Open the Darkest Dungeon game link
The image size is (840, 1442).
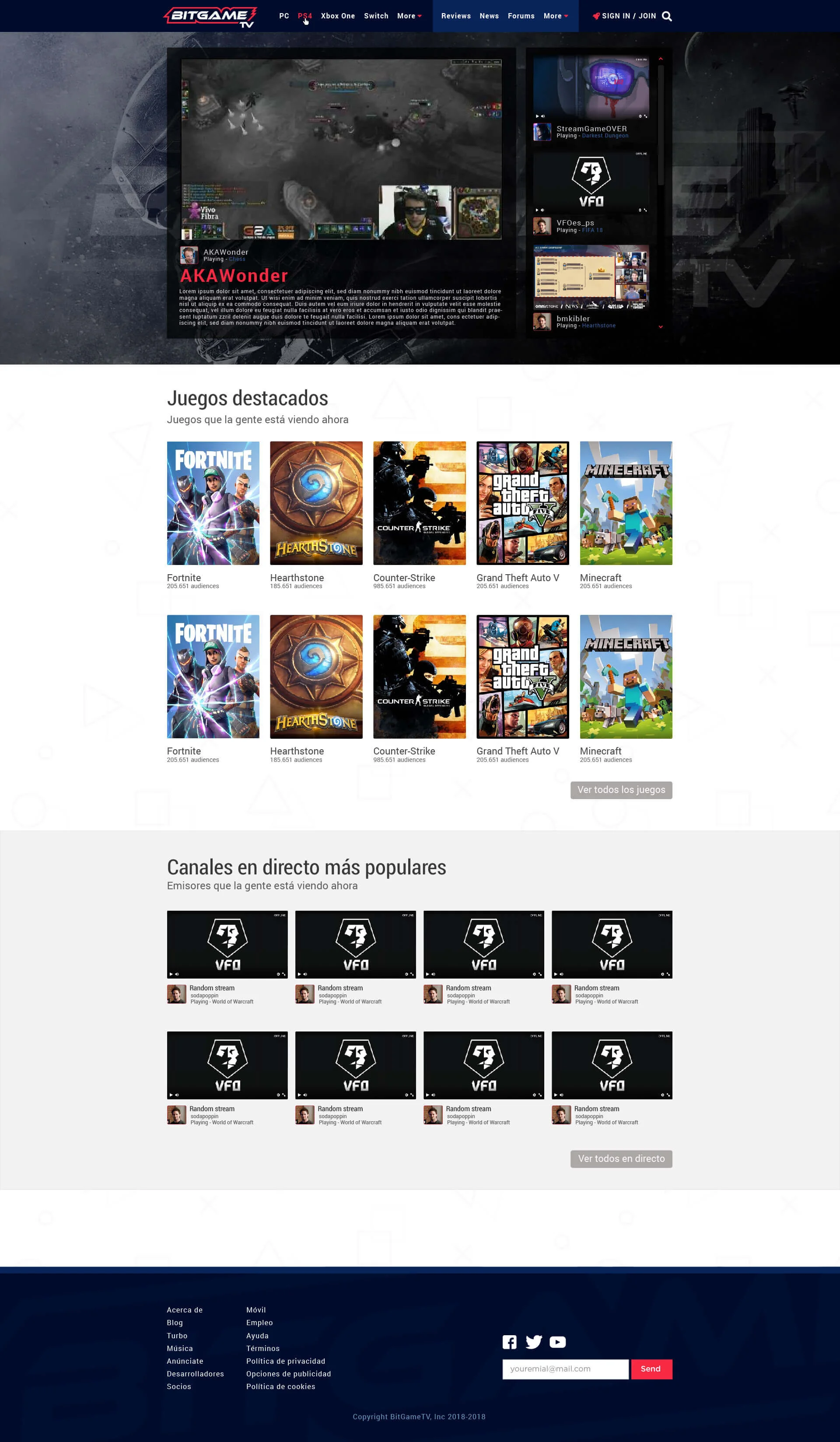605,136
